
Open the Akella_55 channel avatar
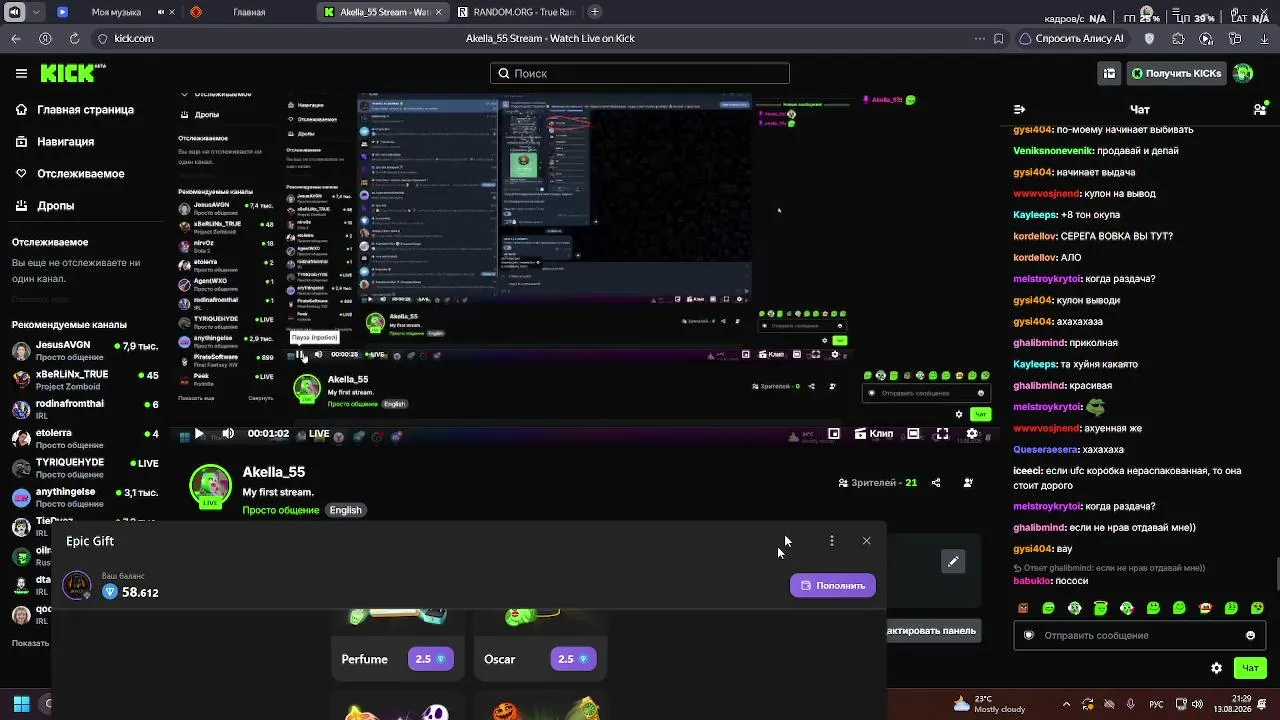point(210,486)
